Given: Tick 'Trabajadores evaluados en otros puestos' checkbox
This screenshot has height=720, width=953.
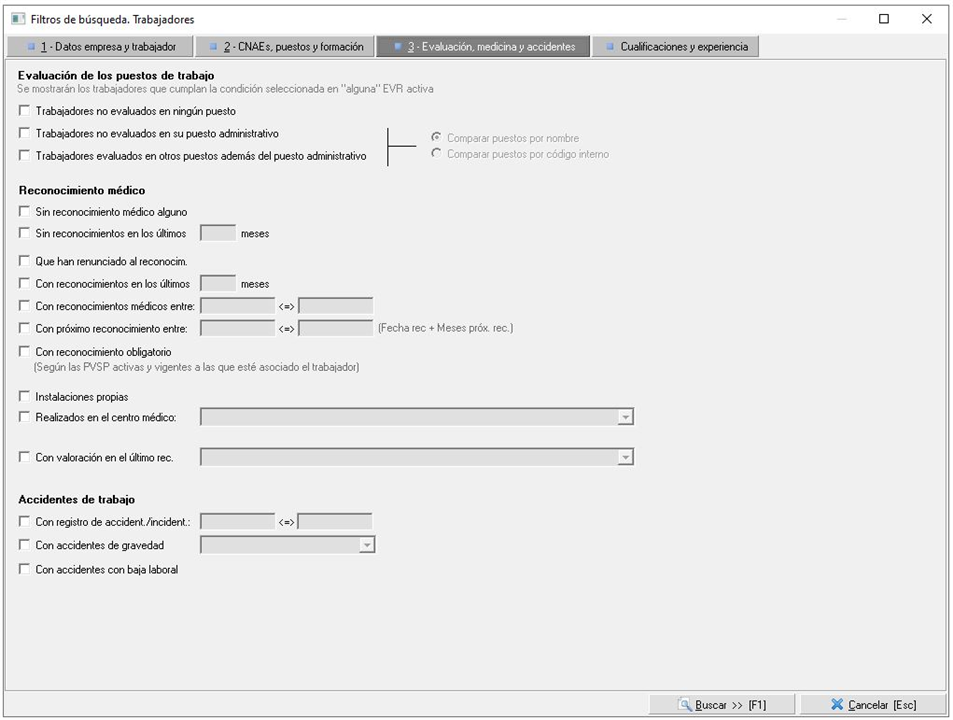Looking at the screenshot, I should pos(24,155).
